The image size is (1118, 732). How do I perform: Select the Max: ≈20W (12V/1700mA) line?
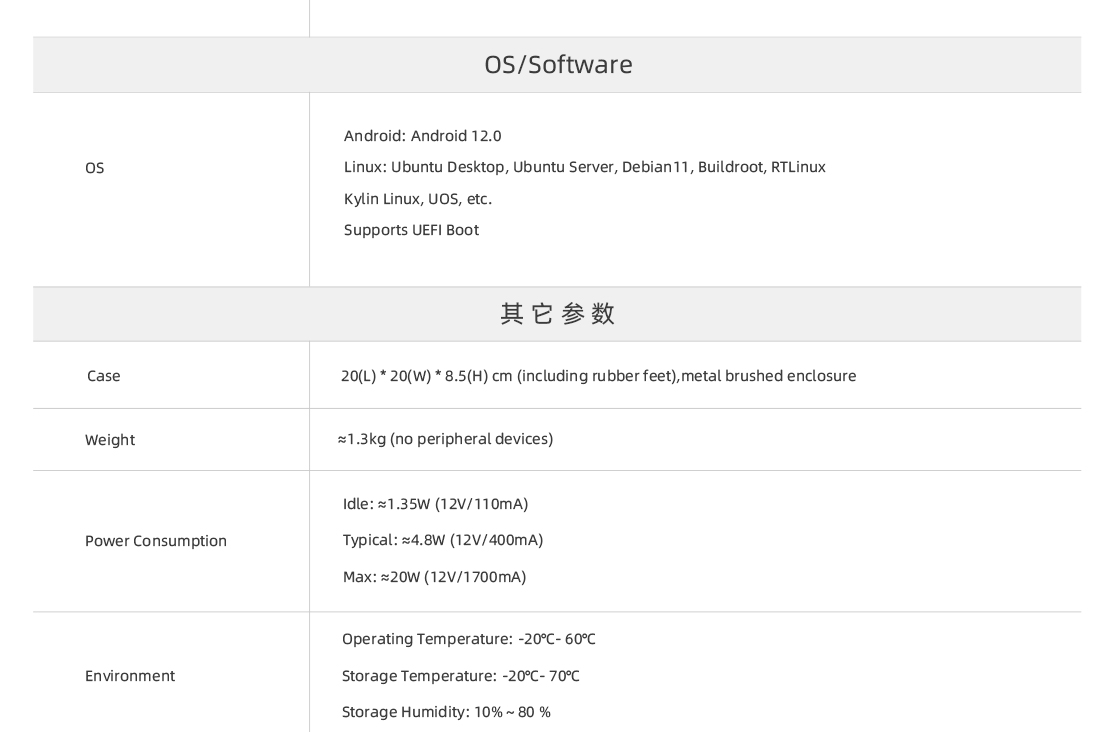(434, 577)
